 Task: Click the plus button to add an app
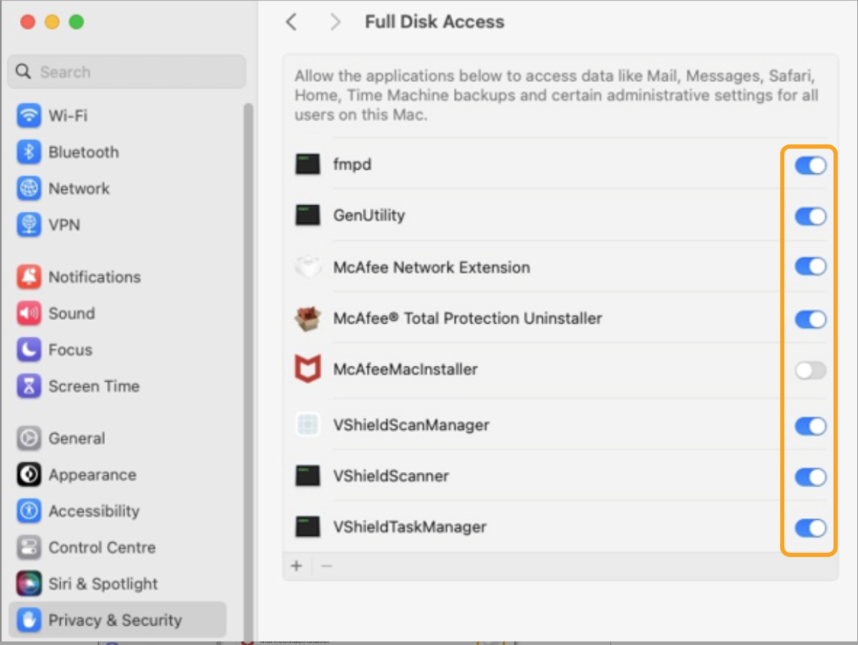[x=297, y=566]
